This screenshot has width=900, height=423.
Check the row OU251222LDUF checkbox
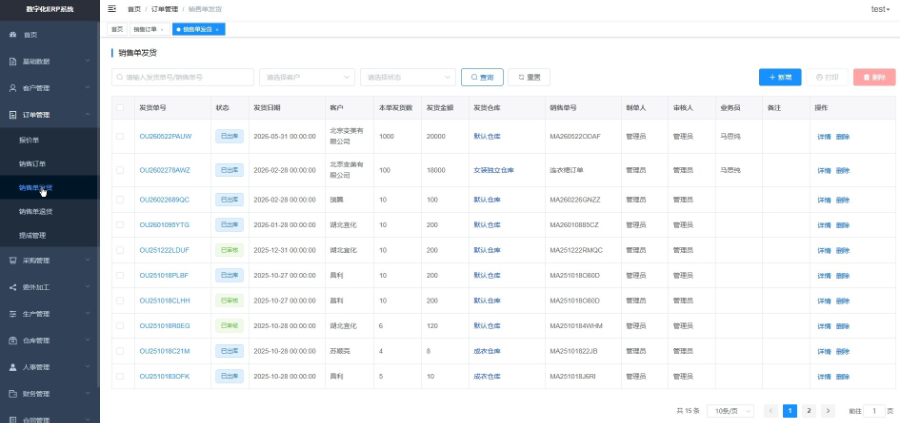tap(119, 250)
